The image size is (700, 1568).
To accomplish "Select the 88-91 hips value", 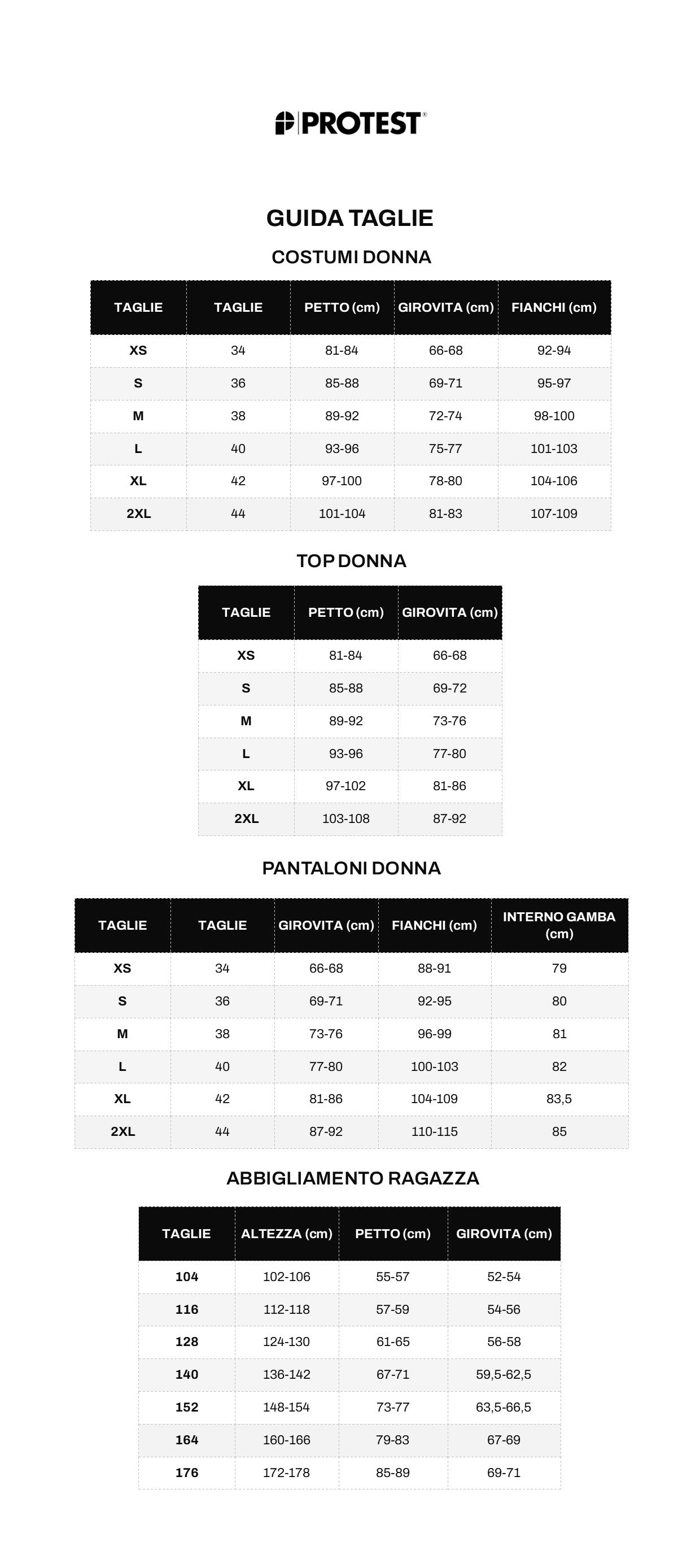I will point(434,969).
